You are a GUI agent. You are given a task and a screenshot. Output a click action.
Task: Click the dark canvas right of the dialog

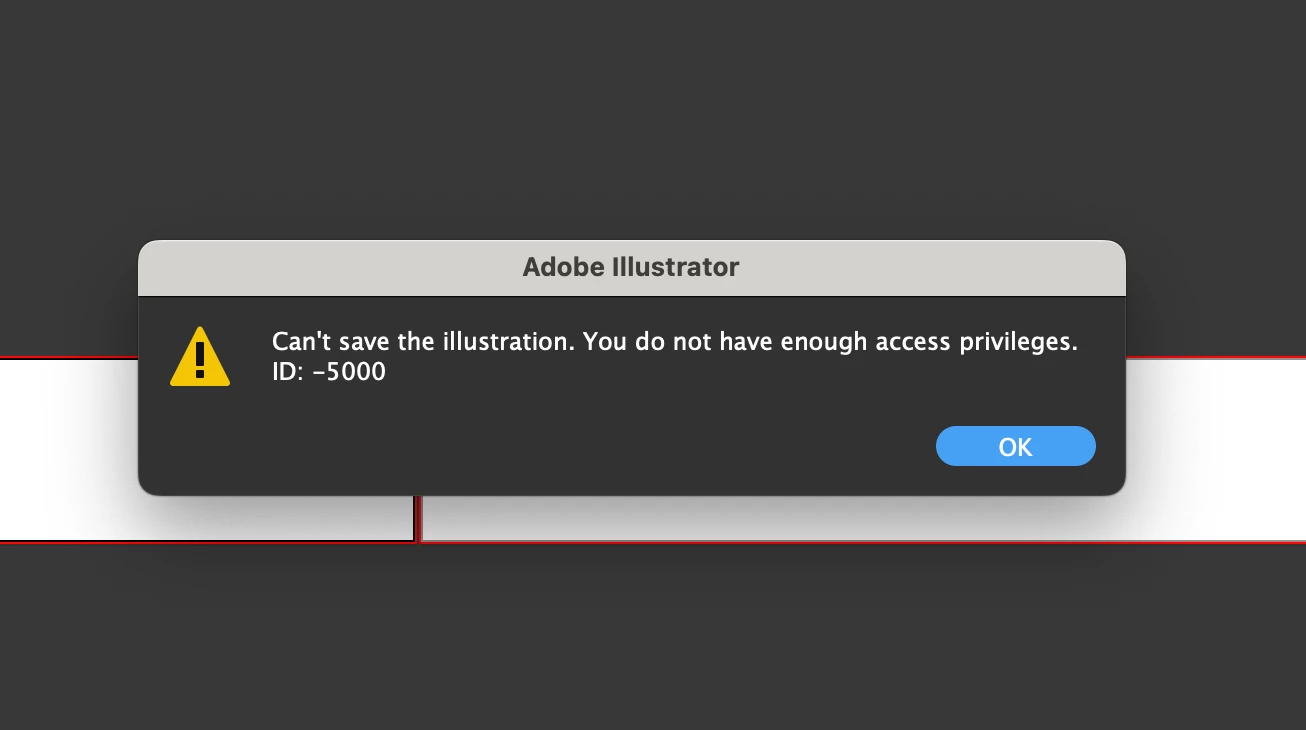1215,300
